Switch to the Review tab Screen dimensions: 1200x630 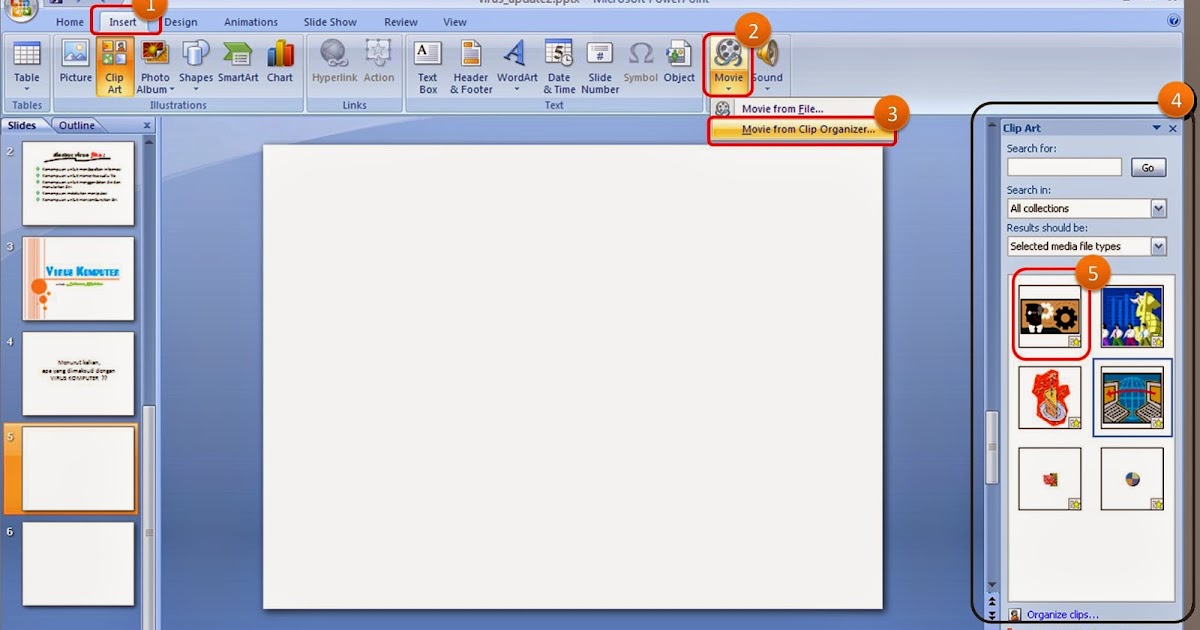pyautogui.click(x=401, y=22)
